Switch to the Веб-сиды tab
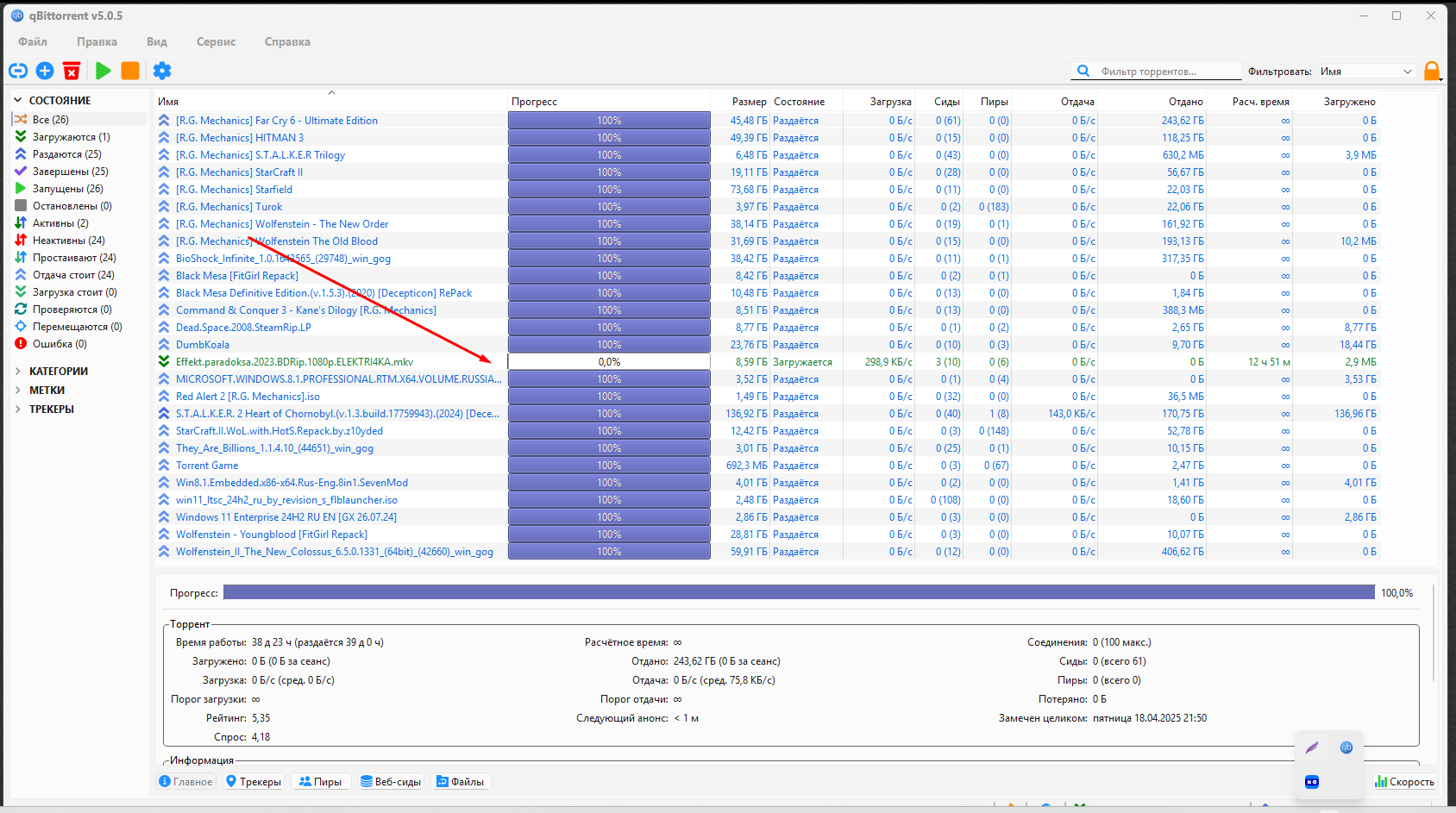 (391, 782)
